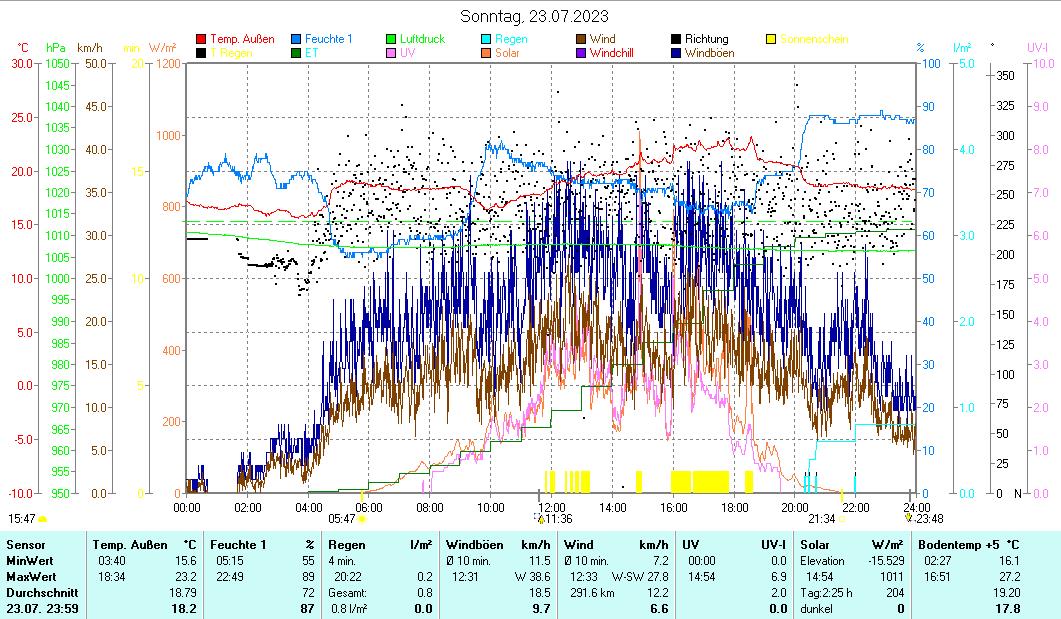
Task: Click the sunrise marker next to 05:47
Action: 362,519
